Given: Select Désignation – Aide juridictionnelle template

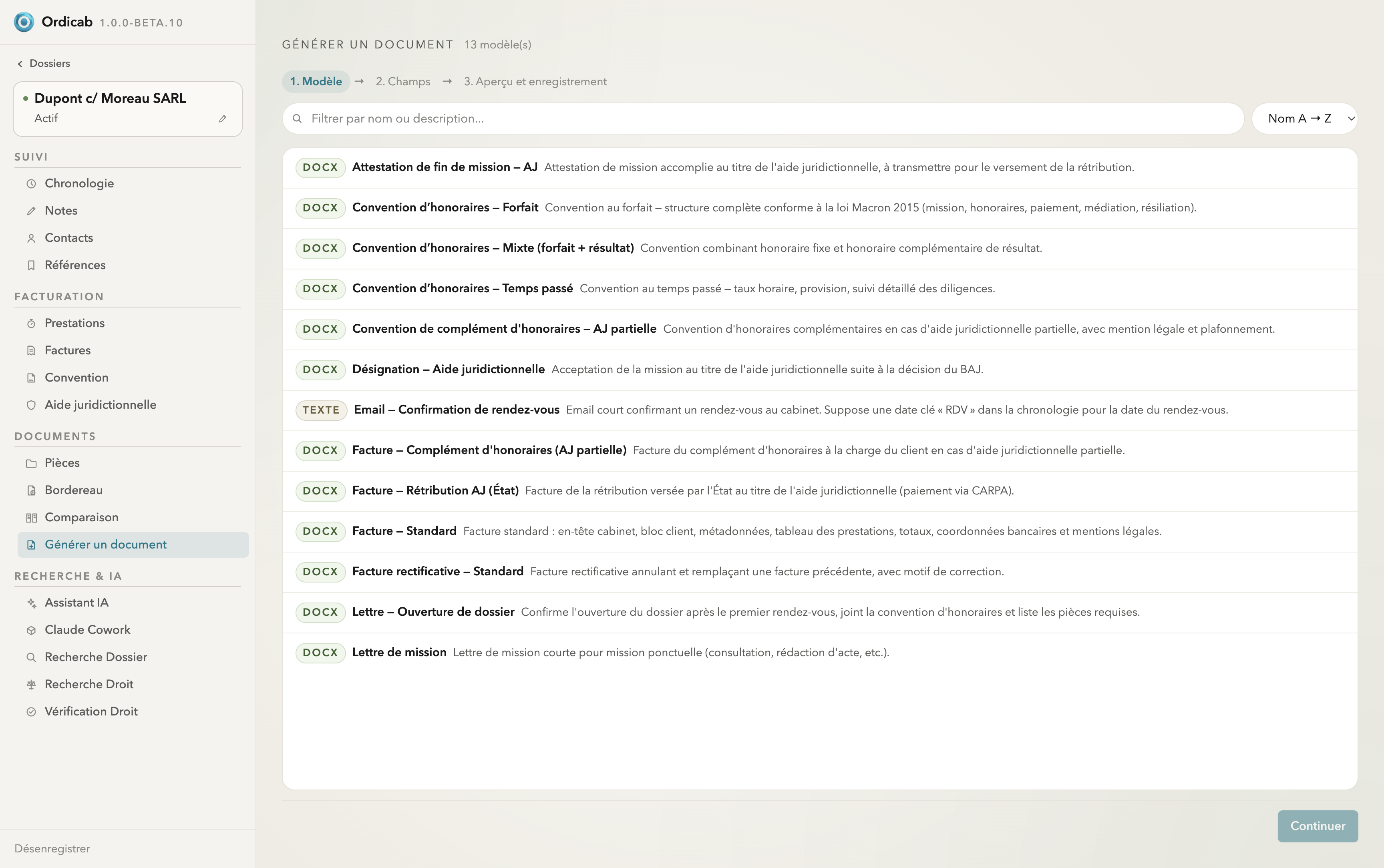Looking at the screenshot, I should click(x=820, y=370).
